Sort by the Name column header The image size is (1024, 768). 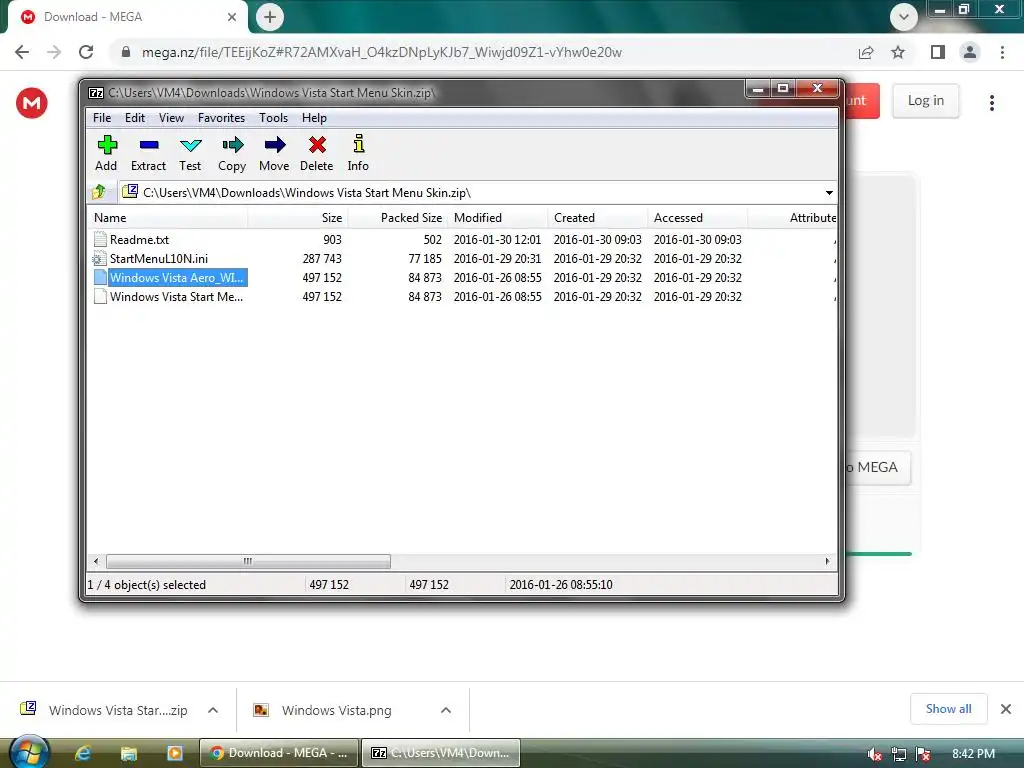pos(167,217)
